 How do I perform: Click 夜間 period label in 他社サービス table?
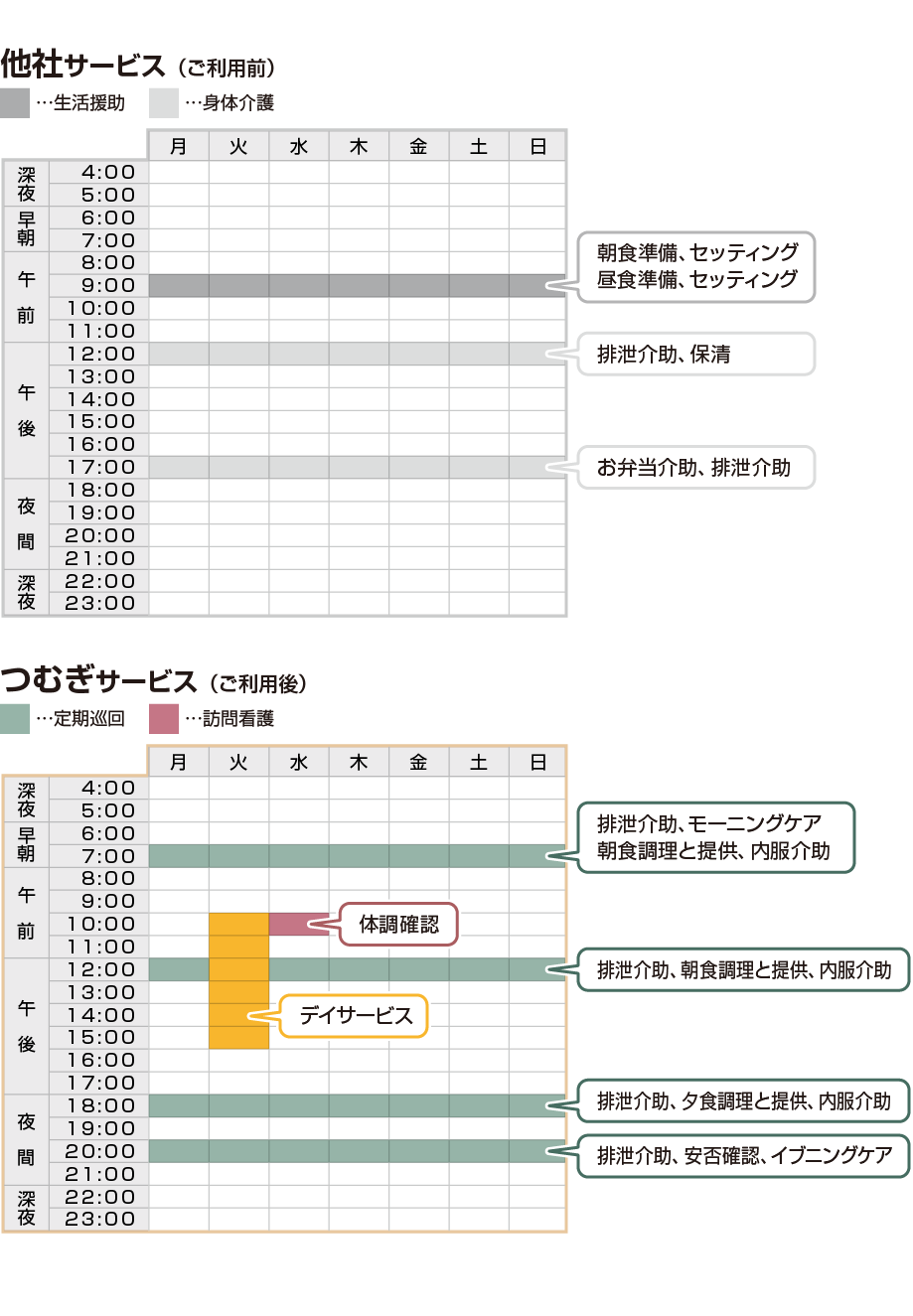point(26,524)
